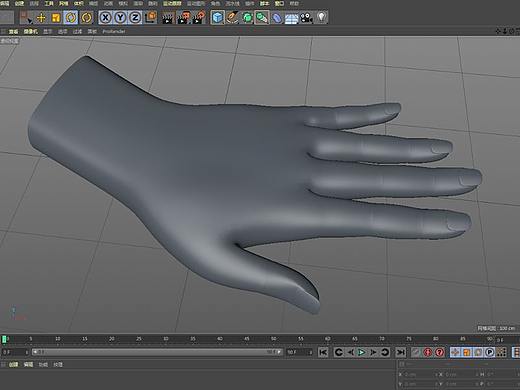
Task: Toggle the Y axis lock
Action: [120, 17]
